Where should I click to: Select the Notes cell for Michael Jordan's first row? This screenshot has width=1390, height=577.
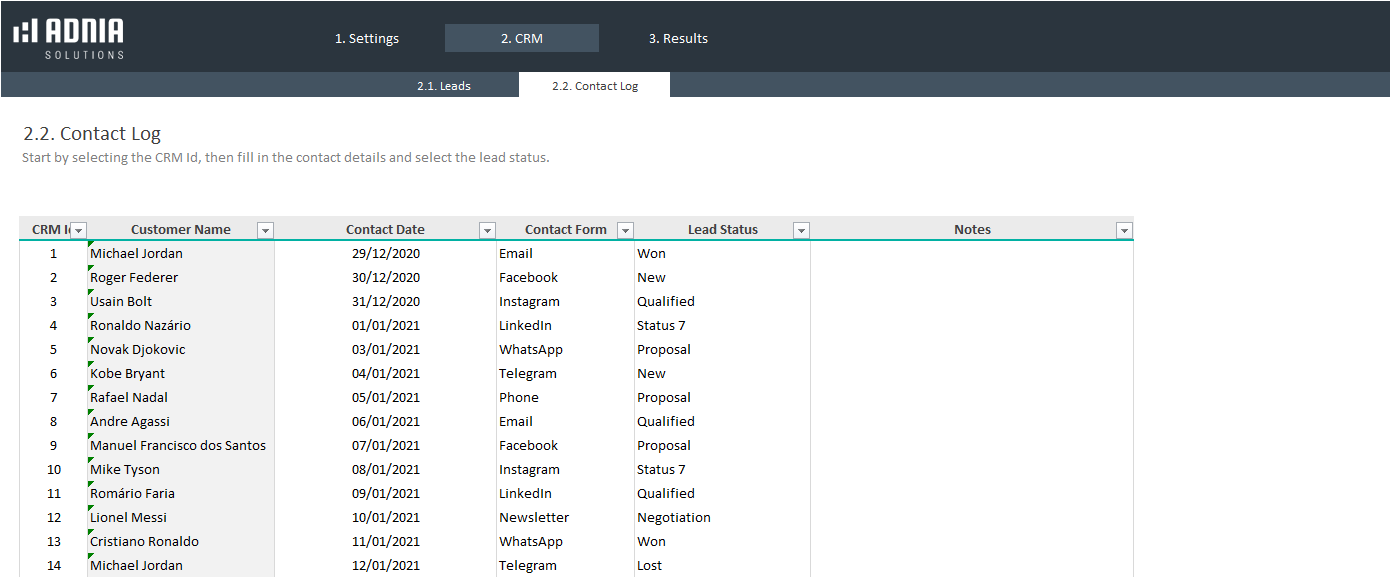[971, 254]
